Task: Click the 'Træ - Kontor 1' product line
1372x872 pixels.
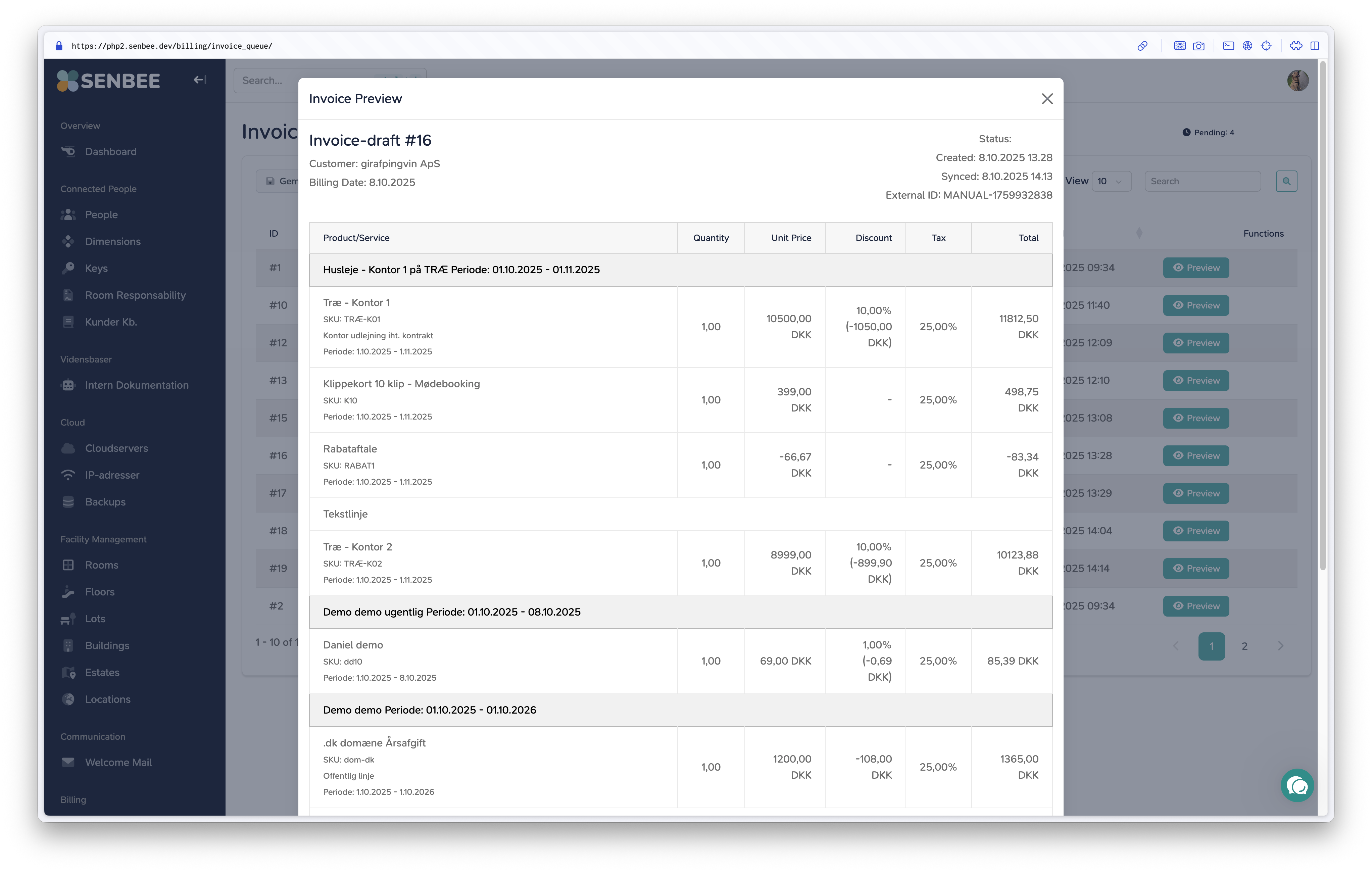Action: point(356,303)
